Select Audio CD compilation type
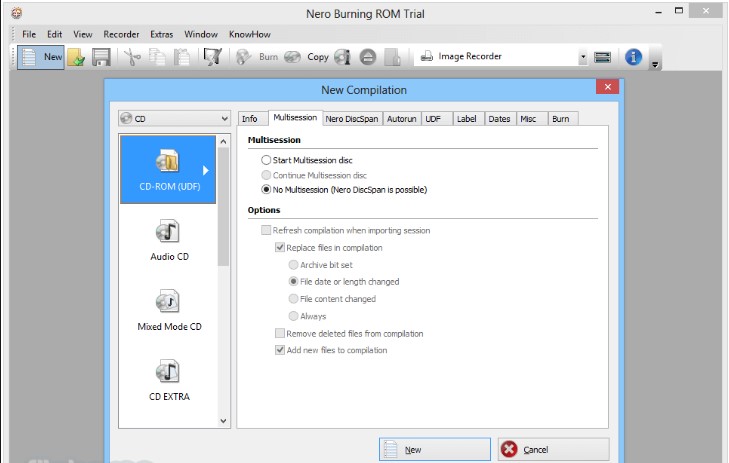 tap(169, 240)
